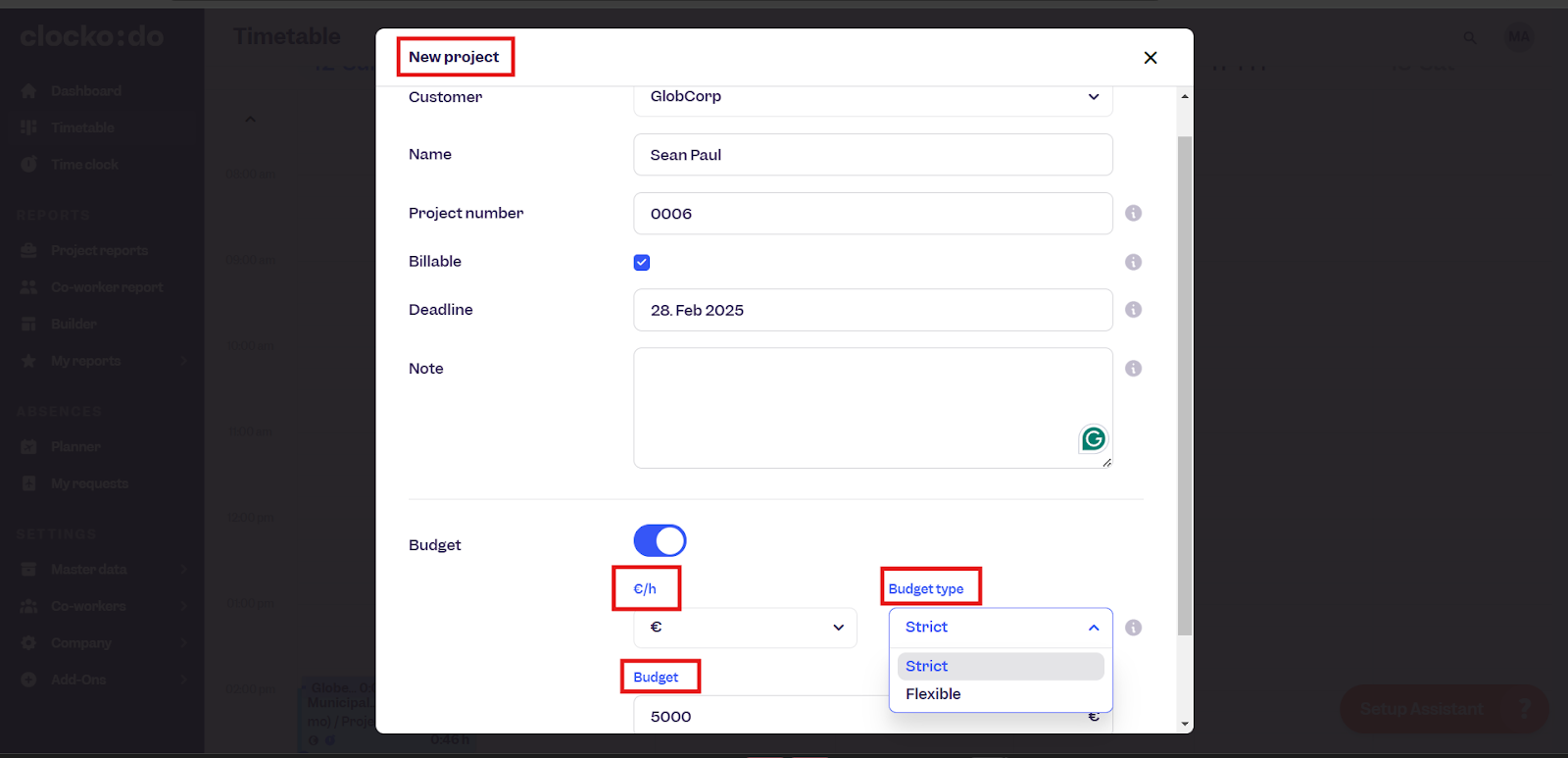
Task: Click the info icon next to Note
Action: (1133, 369)
